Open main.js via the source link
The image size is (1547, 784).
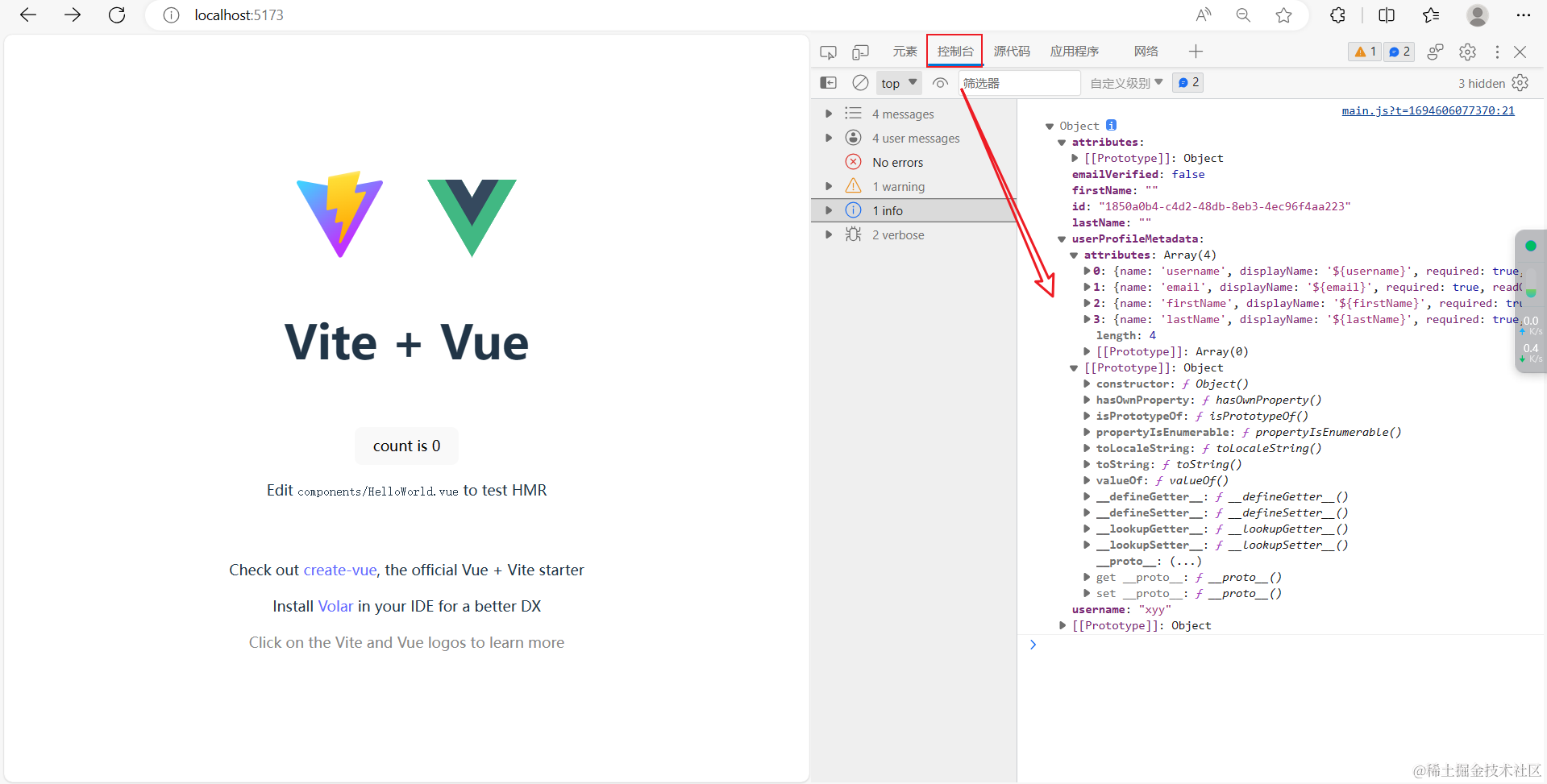(x=1428, y=110)
